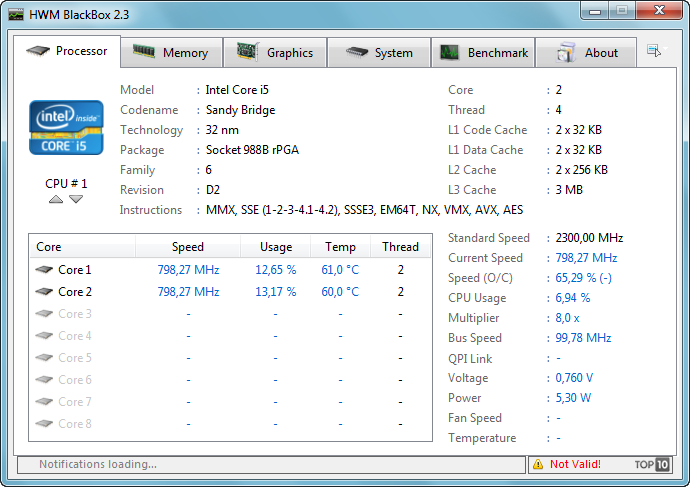
Task: Click the Temp column header
Action: pos(340,246)
